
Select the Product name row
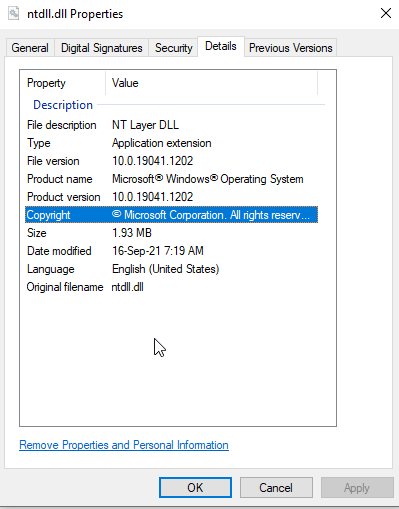172,179
